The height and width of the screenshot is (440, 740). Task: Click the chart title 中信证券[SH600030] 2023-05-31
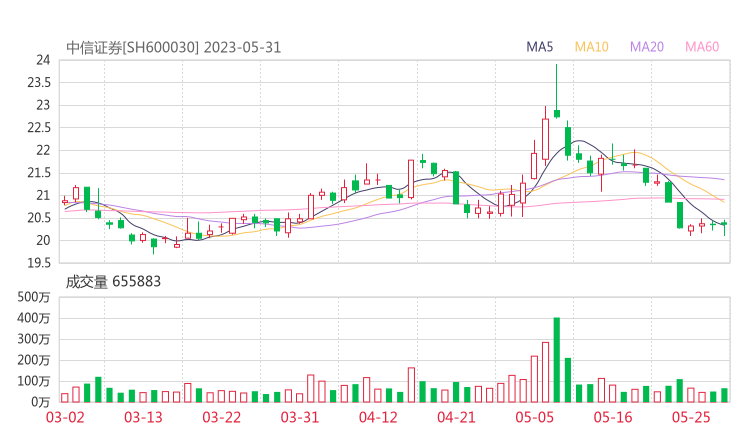coord(174,48)
